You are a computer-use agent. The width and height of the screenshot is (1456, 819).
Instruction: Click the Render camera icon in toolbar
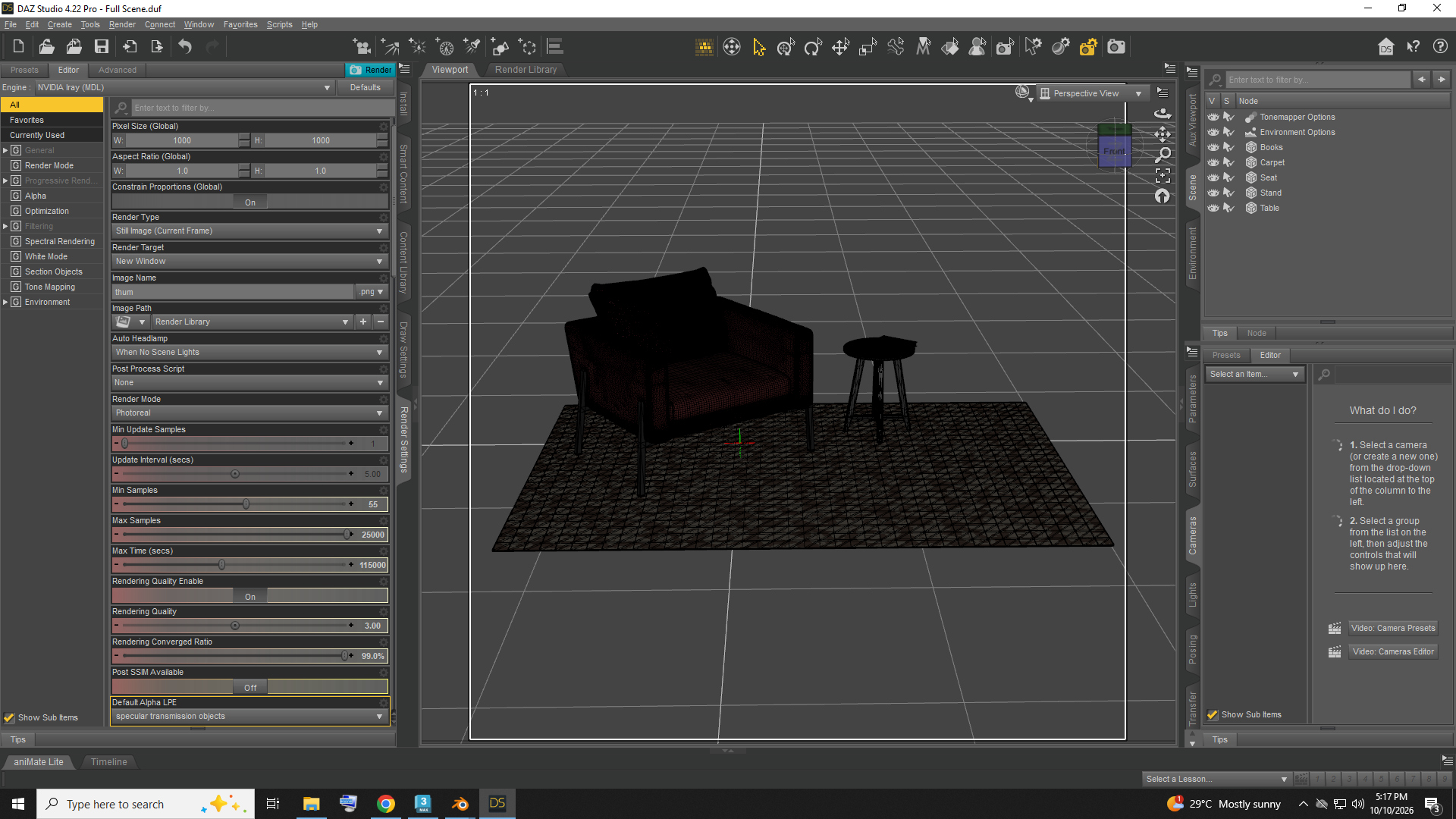(x=1116, y=47)
